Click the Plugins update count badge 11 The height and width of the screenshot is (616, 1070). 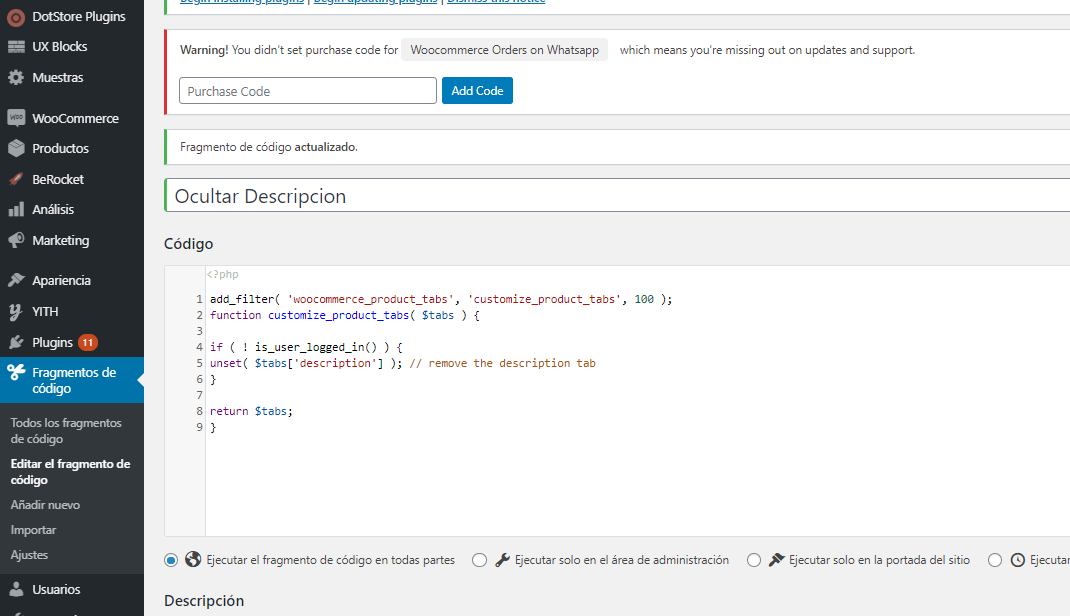click(87, 342)
